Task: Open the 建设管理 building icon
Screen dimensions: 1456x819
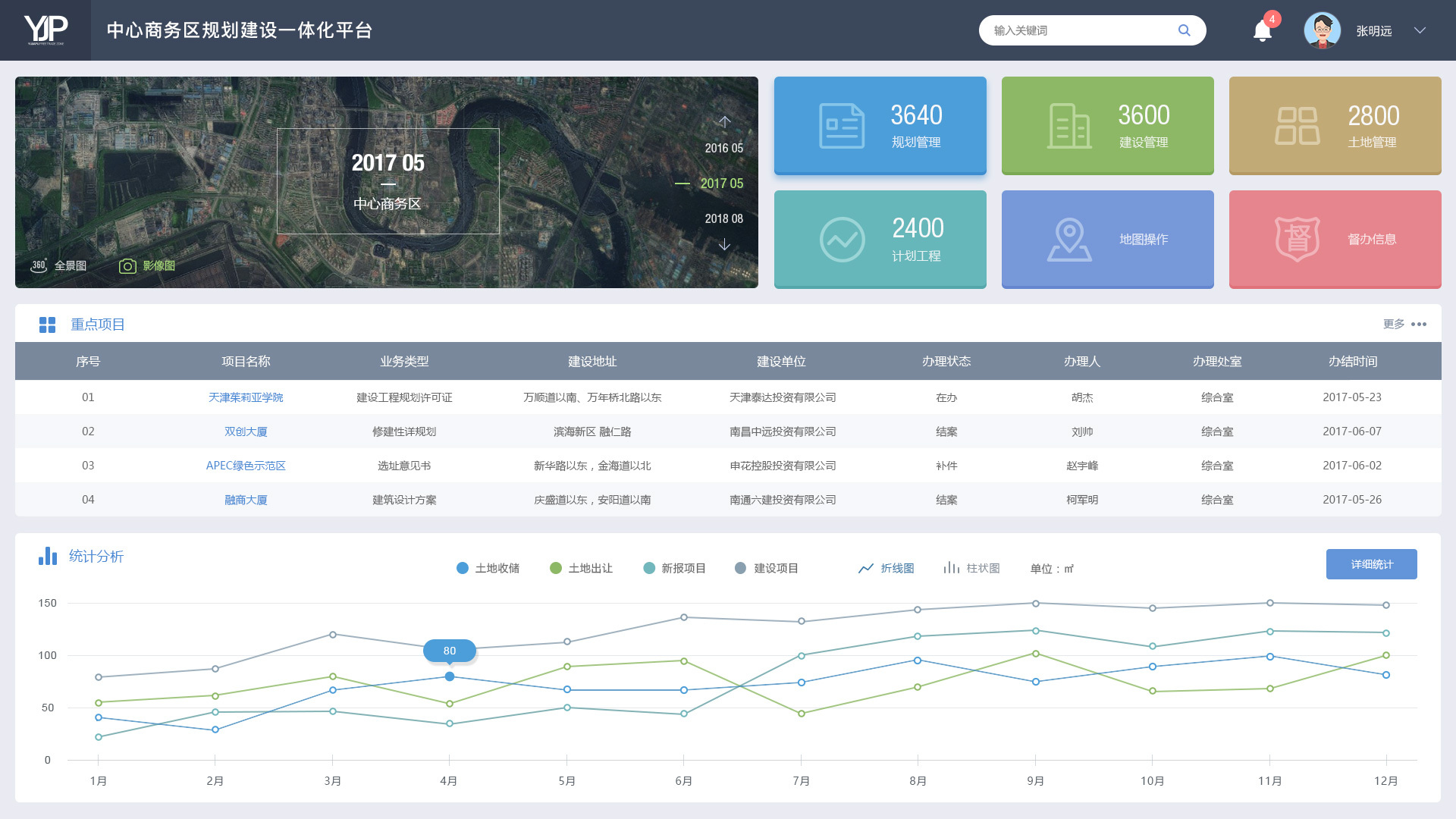Action: 1069,126
